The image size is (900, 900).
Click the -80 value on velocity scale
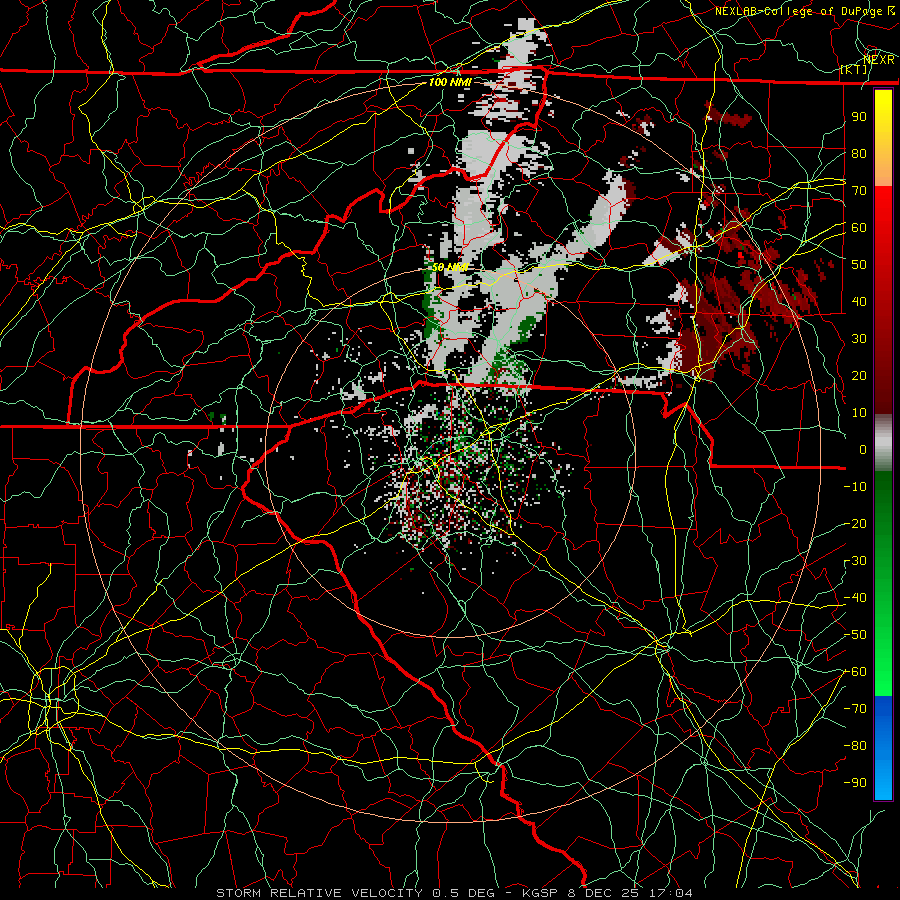855,746
